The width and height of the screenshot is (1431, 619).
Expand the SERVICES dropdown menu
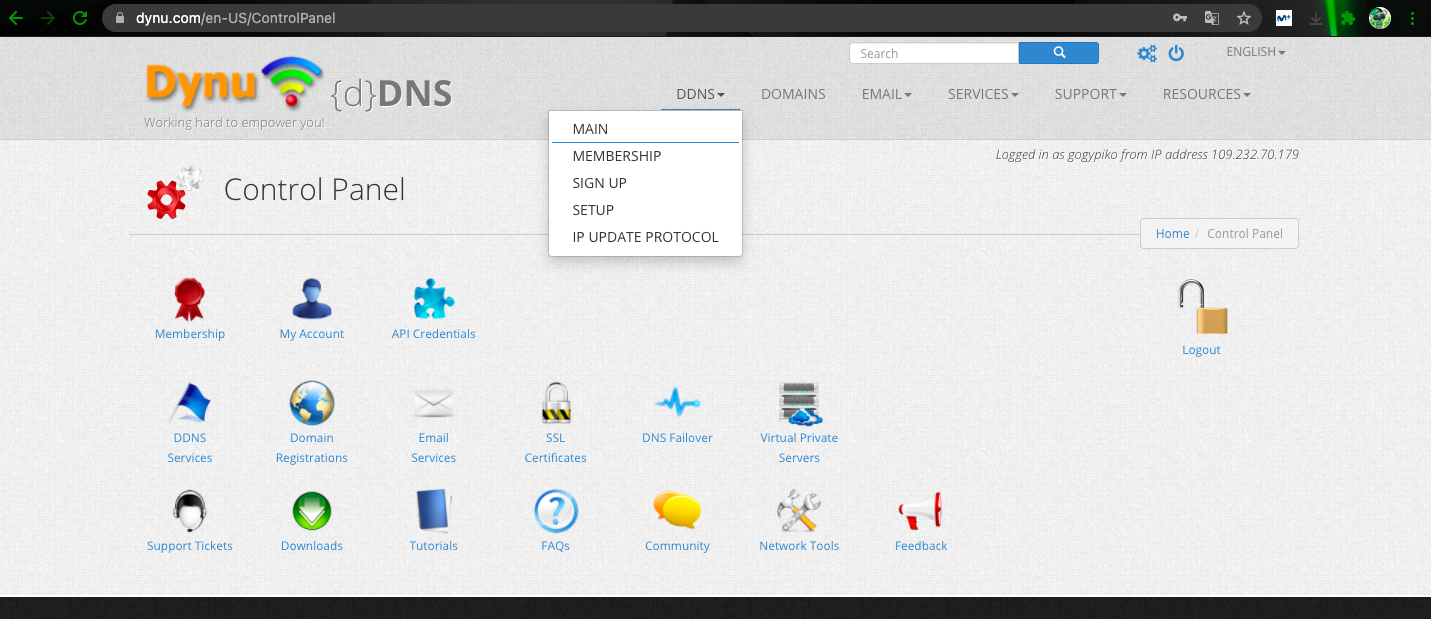click(x=983, y=94)
